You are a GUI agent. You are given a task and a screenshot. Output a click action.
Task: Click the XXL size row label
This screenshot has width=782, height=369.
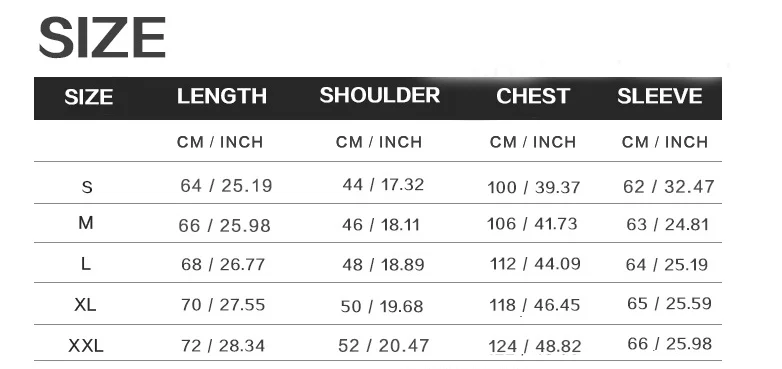86,345
